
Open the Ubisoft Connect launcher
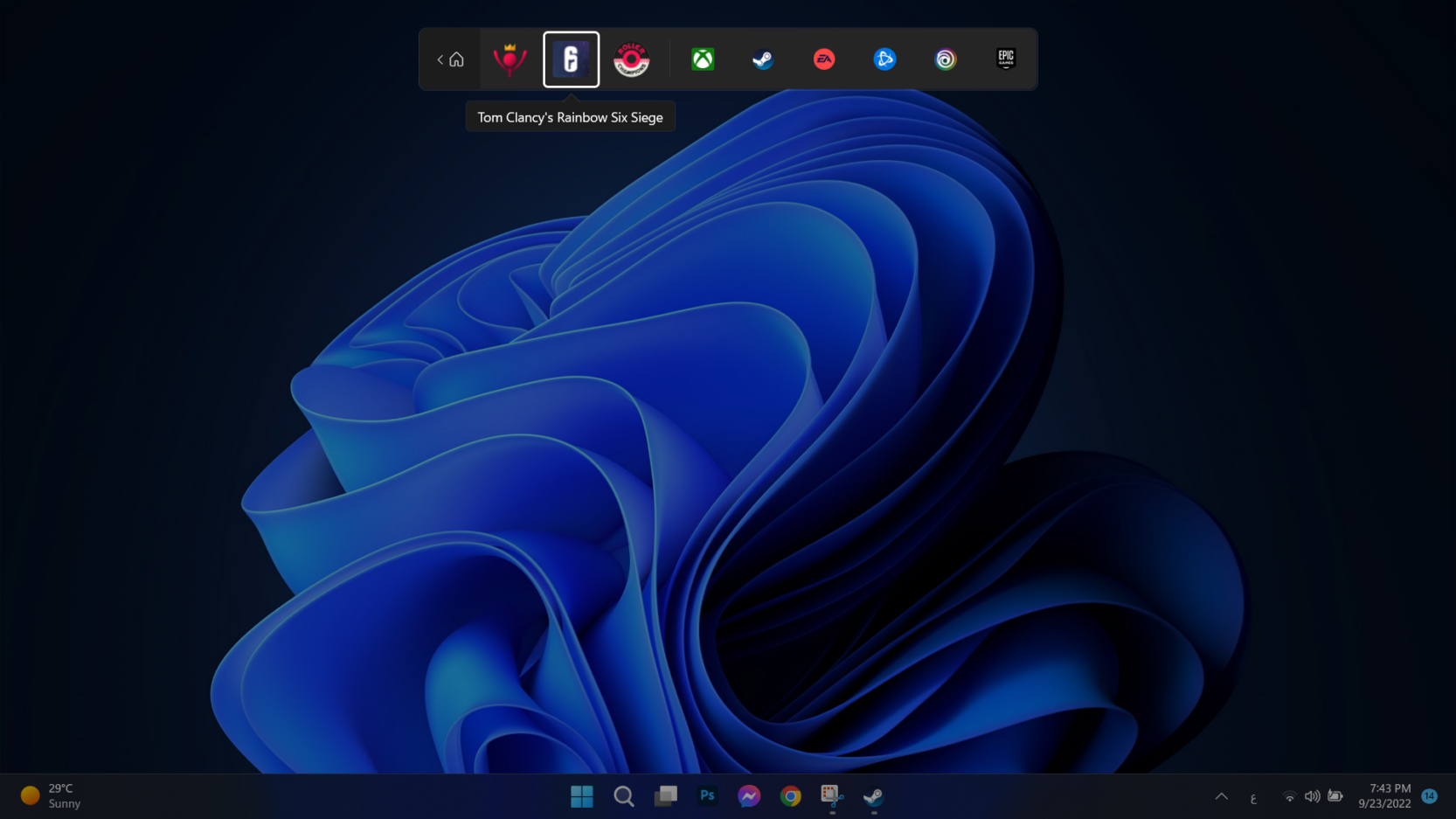coord(946,59)
